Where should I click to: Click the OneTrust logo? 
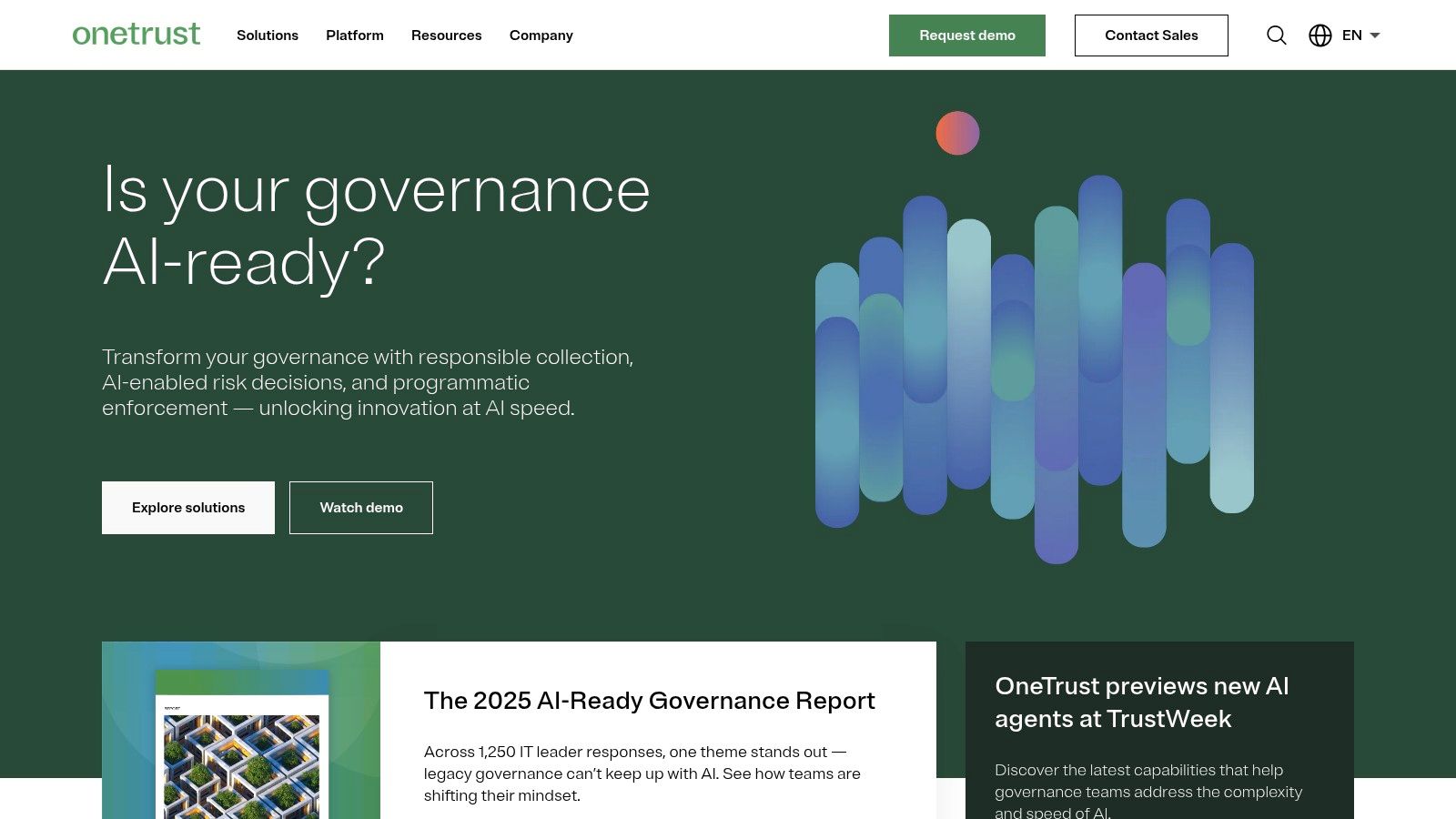click(x=136, y=35)
